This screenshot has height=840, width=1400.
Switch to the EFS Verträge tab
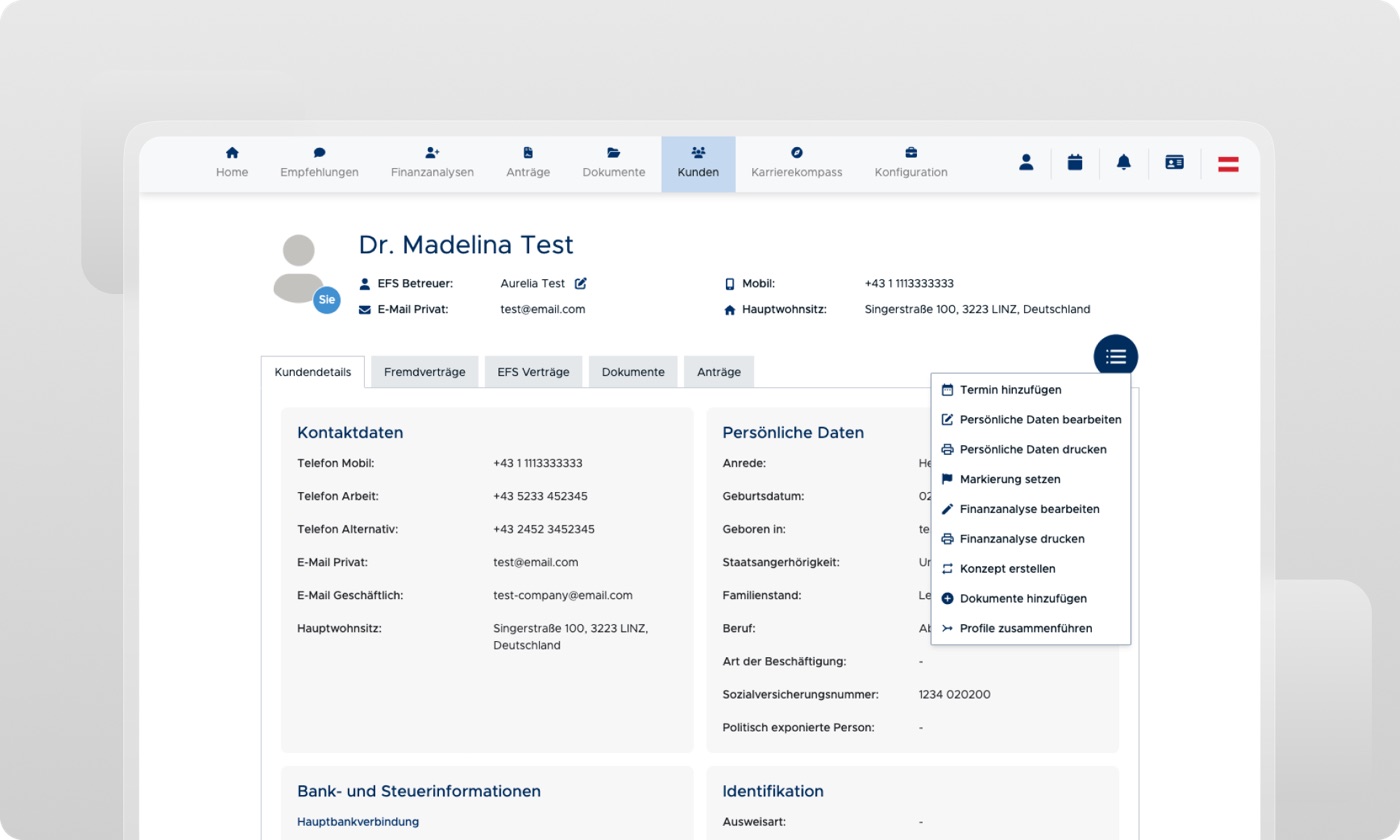534,372
